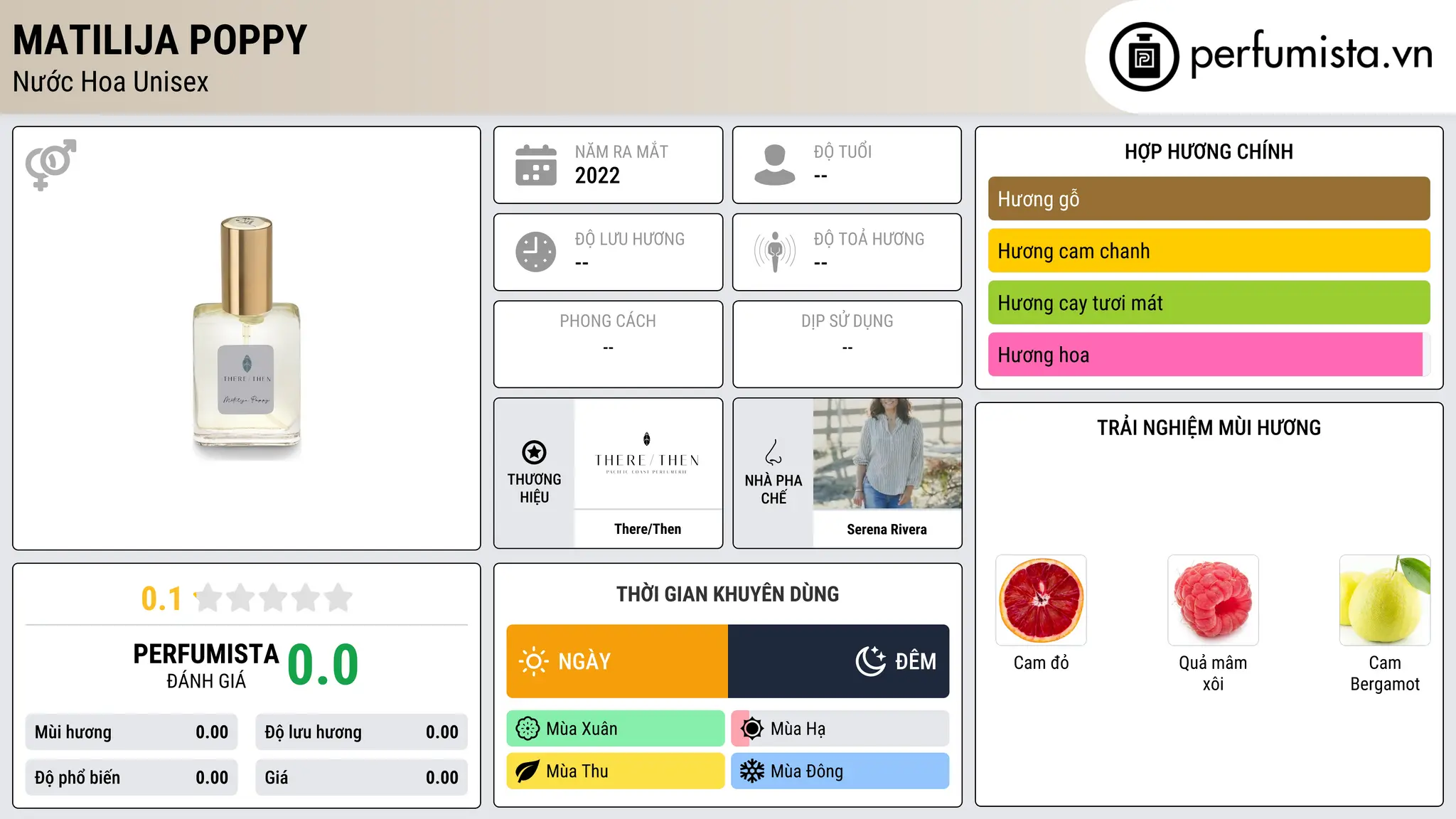Screen dimensions: 1456x819
Task: Click the ĐỘ TOẢ HƯƠNG label
Action: click(x=869, y=239)
